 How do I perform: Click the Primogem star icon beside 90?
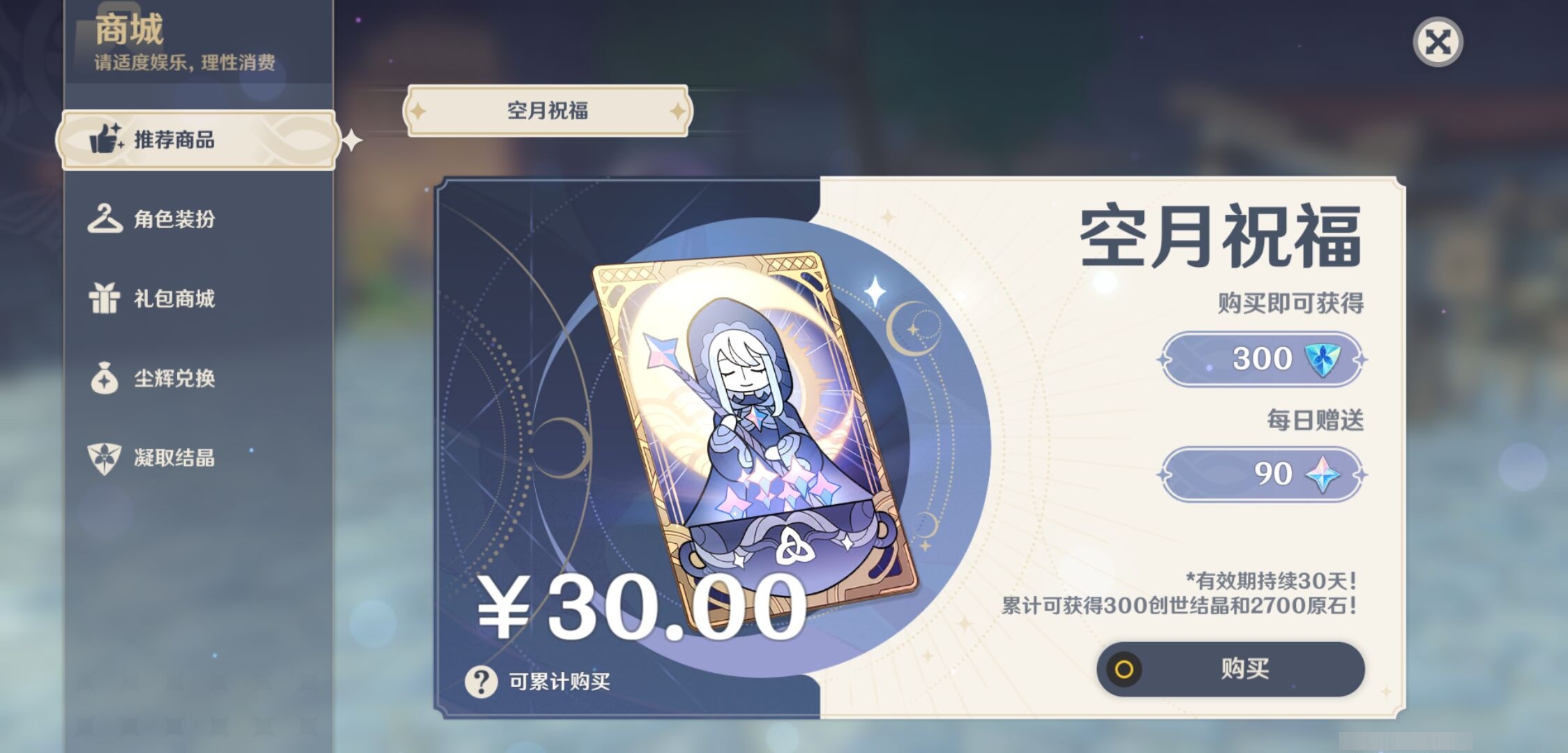coord(1322,474)
